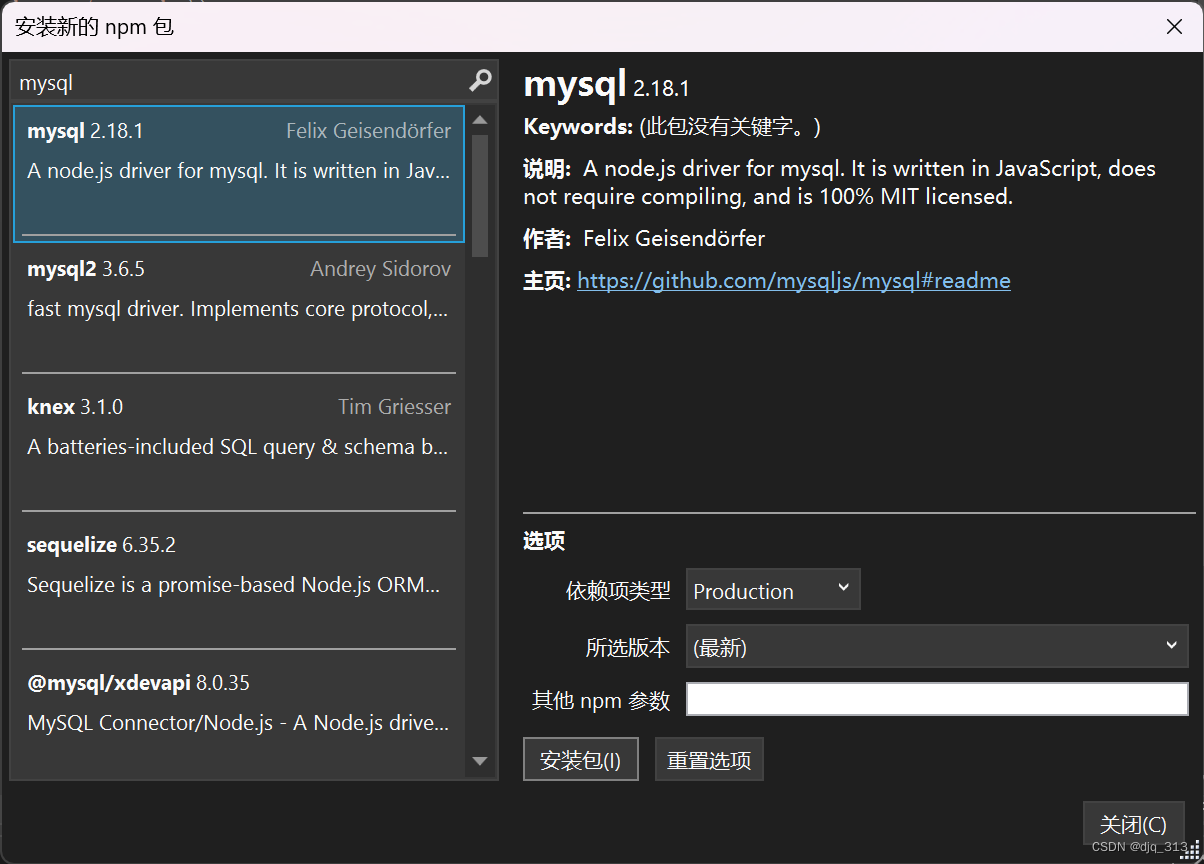Open the mysqljs GitHub homepage link
Screen dimensions: 1204x864
794,281
